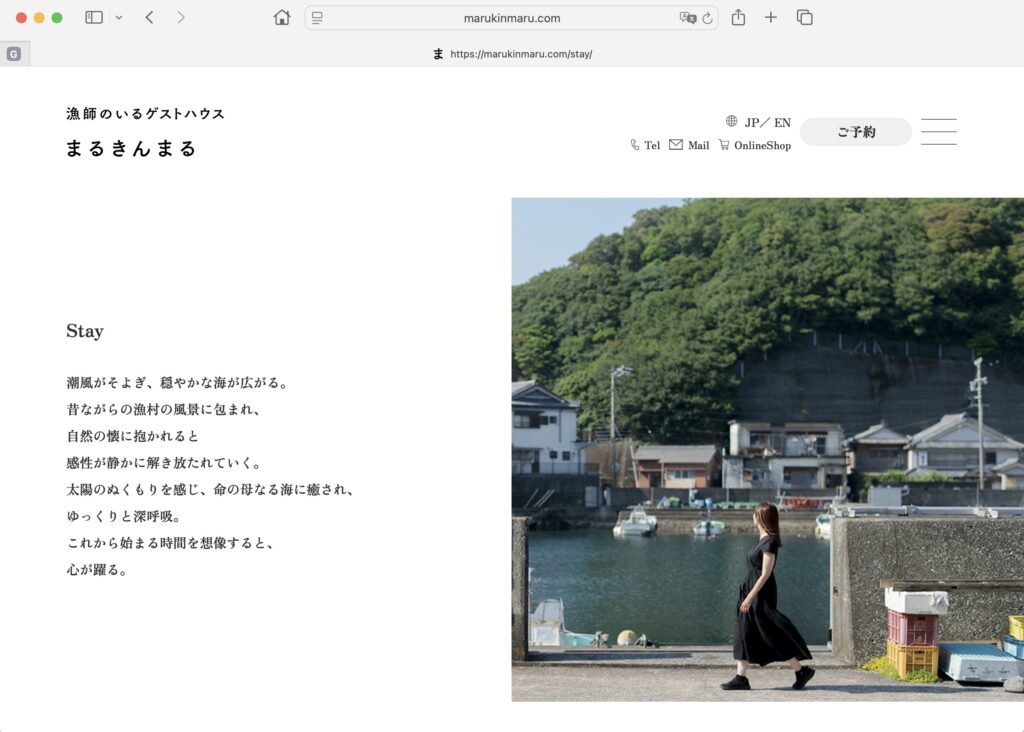Open a new tab with plus icon
This screenshot has height=732, width=1024.
point(770,18)
